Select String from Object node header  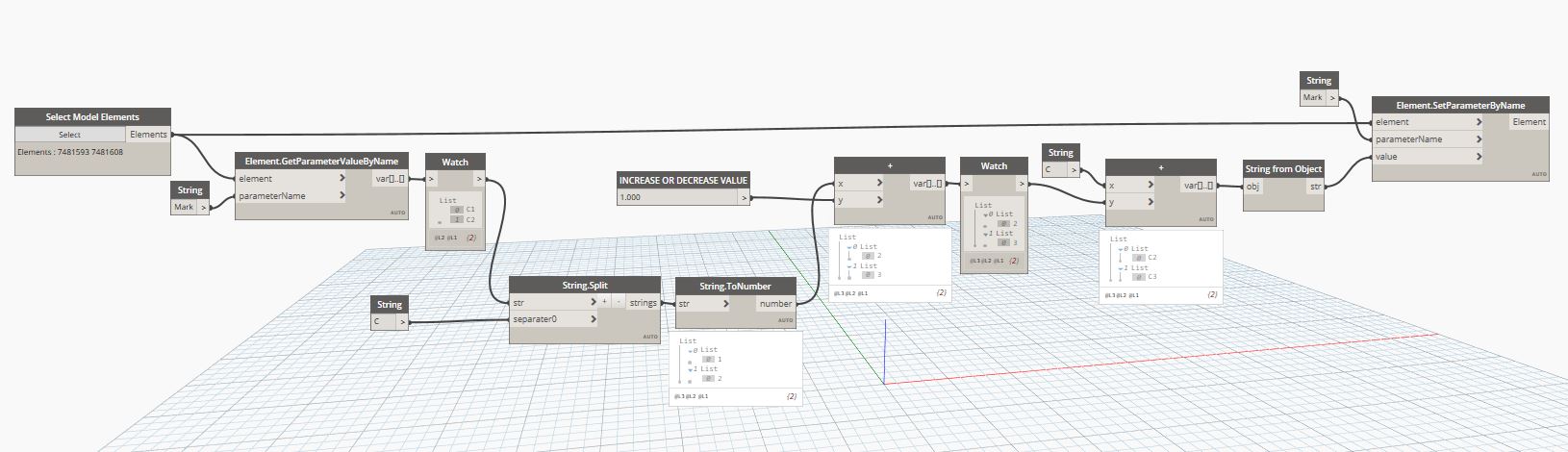(x=1283, y=168)
